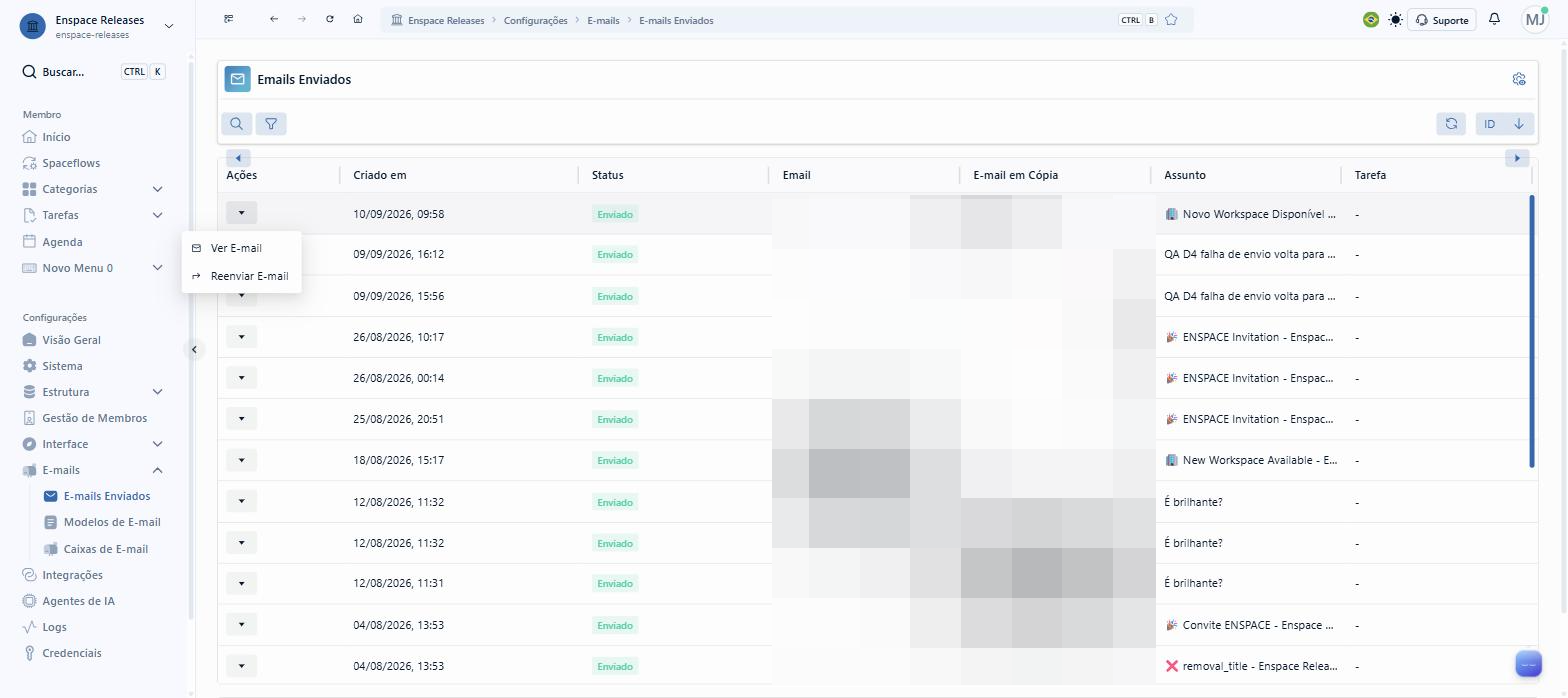Click the Buscar... search field
The image size is (1568, 698).
tap(94, 72)
